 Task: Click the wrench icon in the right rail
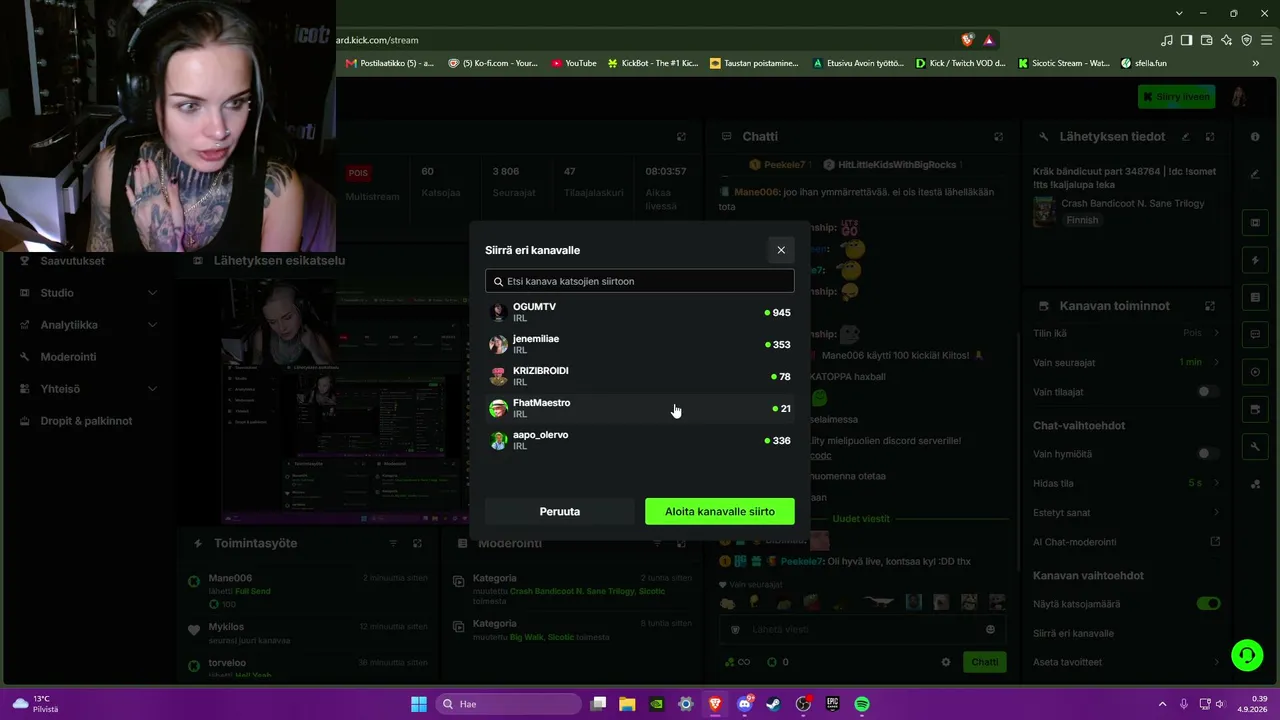[1255, 446]
